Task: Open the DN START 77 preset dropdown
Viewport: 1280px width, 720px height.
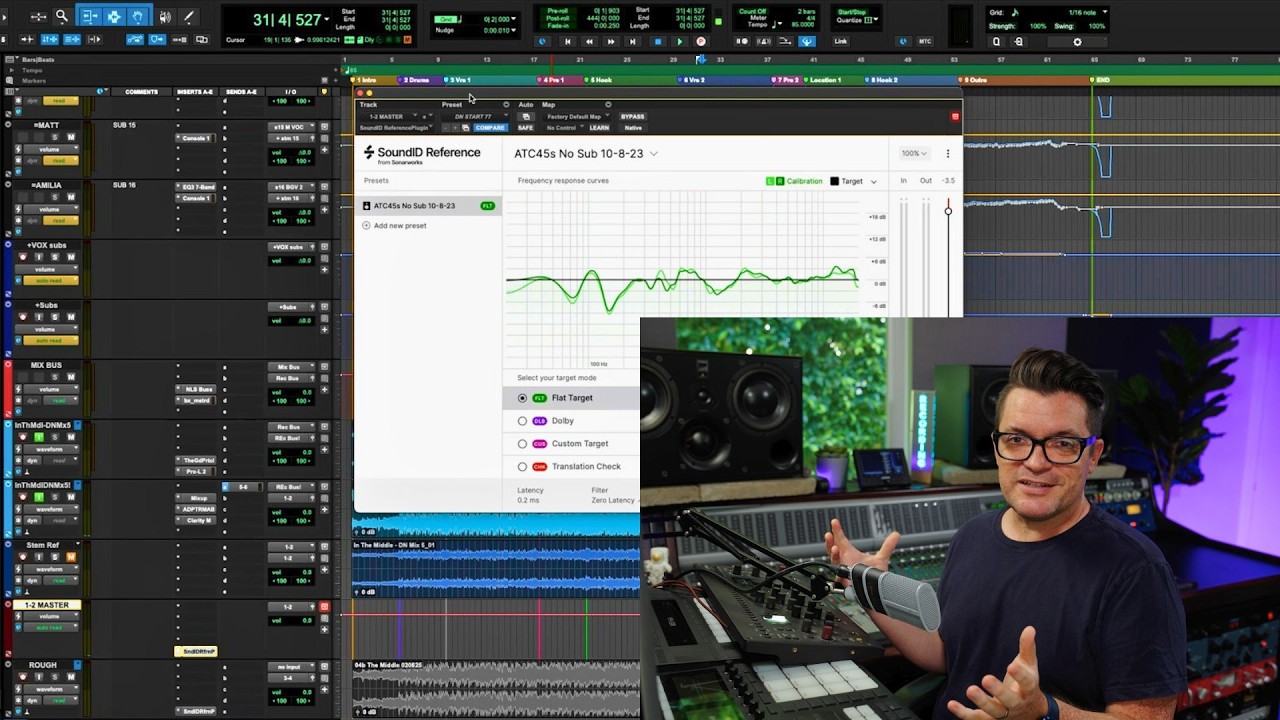Action: 477,116
